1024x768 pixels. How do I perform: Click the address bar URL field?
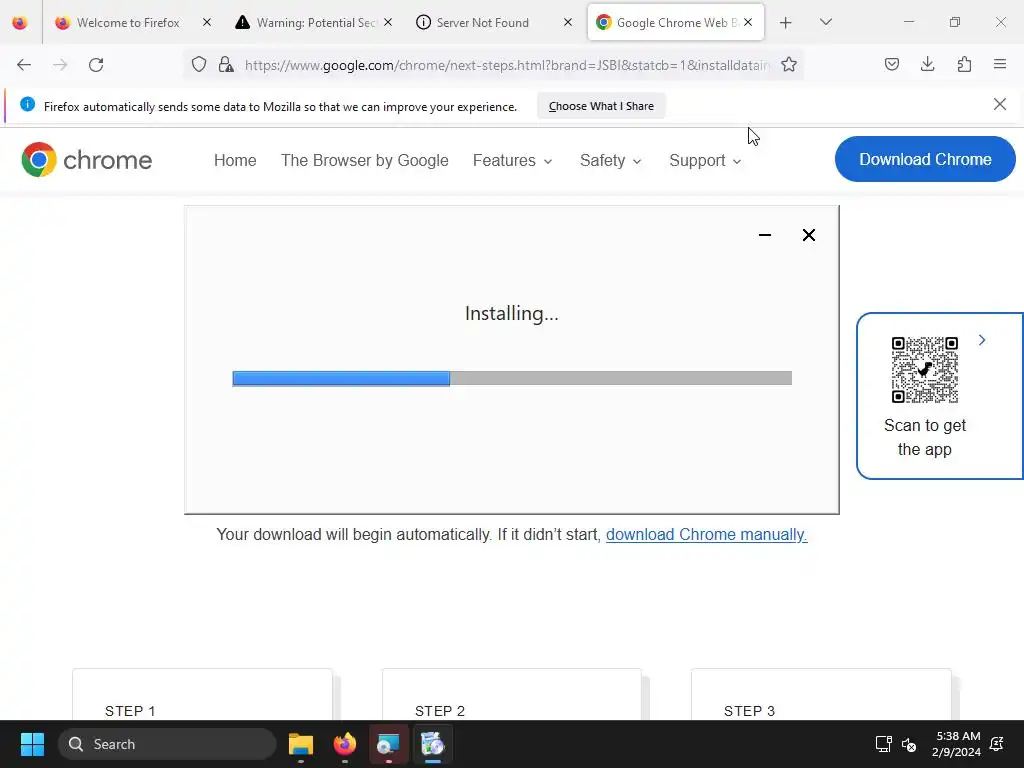pos(507,65)
